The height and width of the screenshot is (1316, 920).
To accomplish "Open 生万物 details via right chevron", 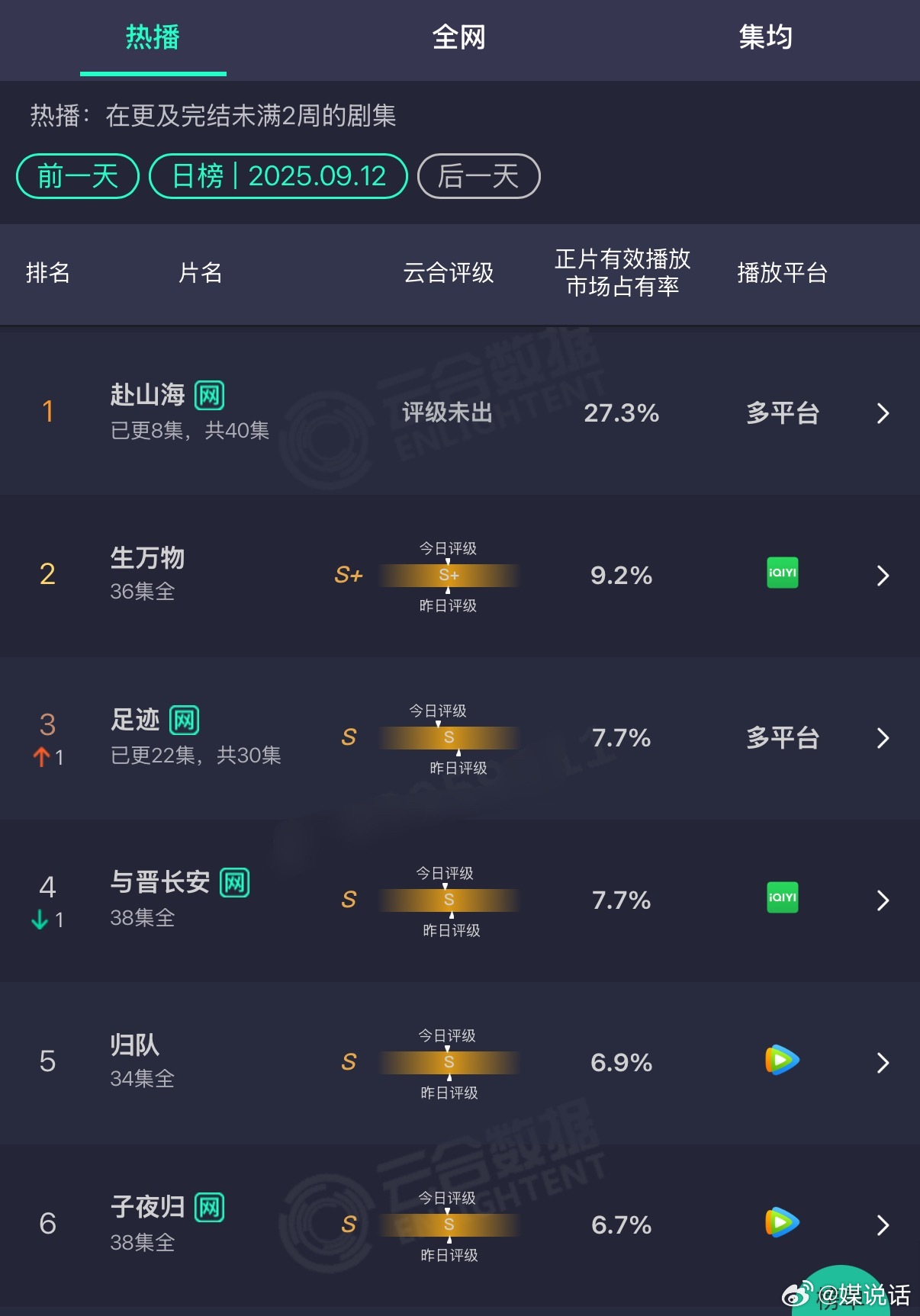I will pyautogui.click(x=883, y=576).
